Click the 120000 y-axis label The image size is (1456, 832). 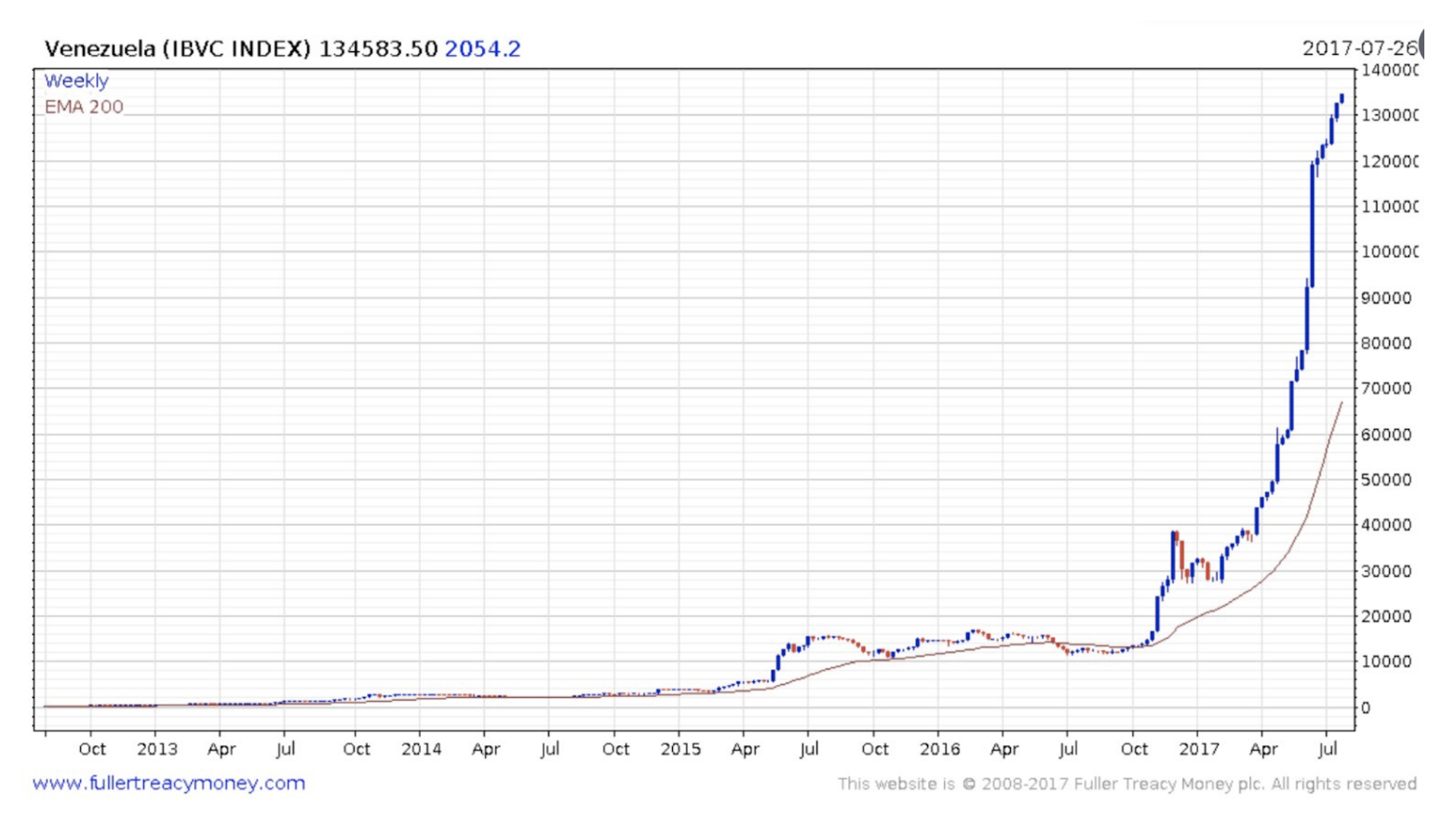click(x=1390, y=161)
